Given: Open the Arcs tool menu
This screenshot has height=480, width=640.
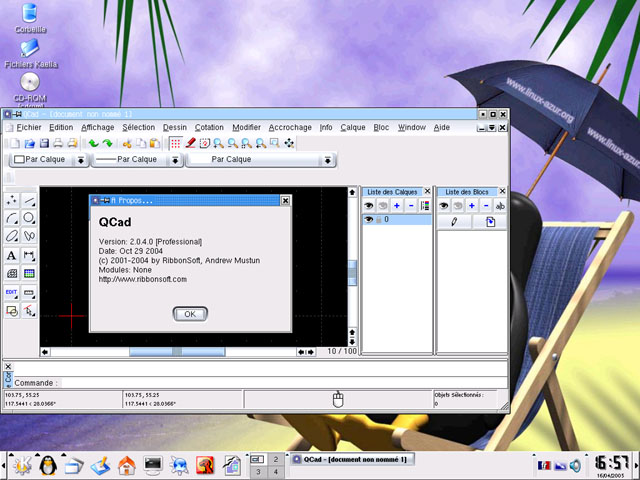Looking at the screenshot, I should click(x=12, y=218).
